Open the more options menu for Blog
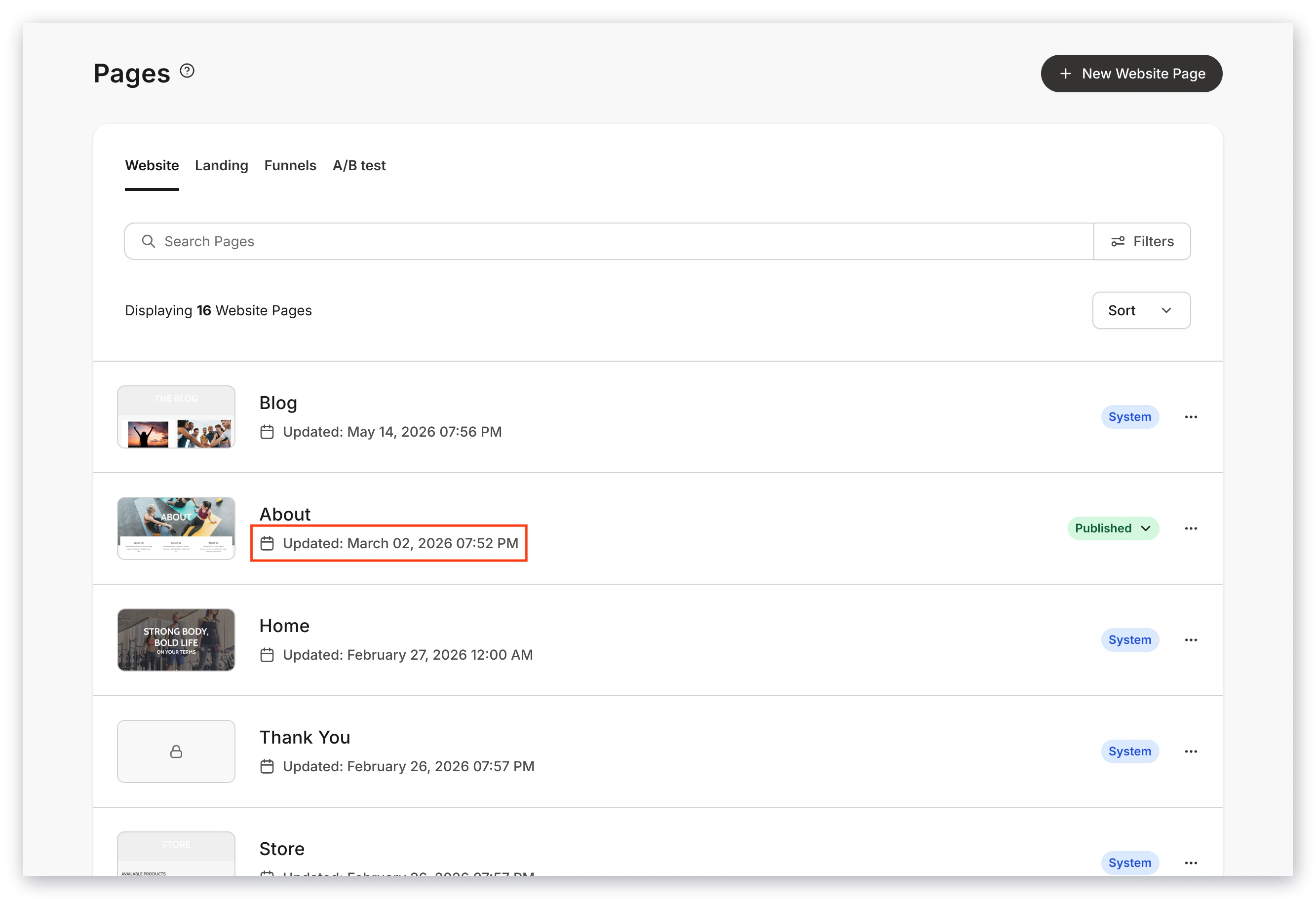Viewport: 1316px width, 899px height. click(x=1191, y=416)
